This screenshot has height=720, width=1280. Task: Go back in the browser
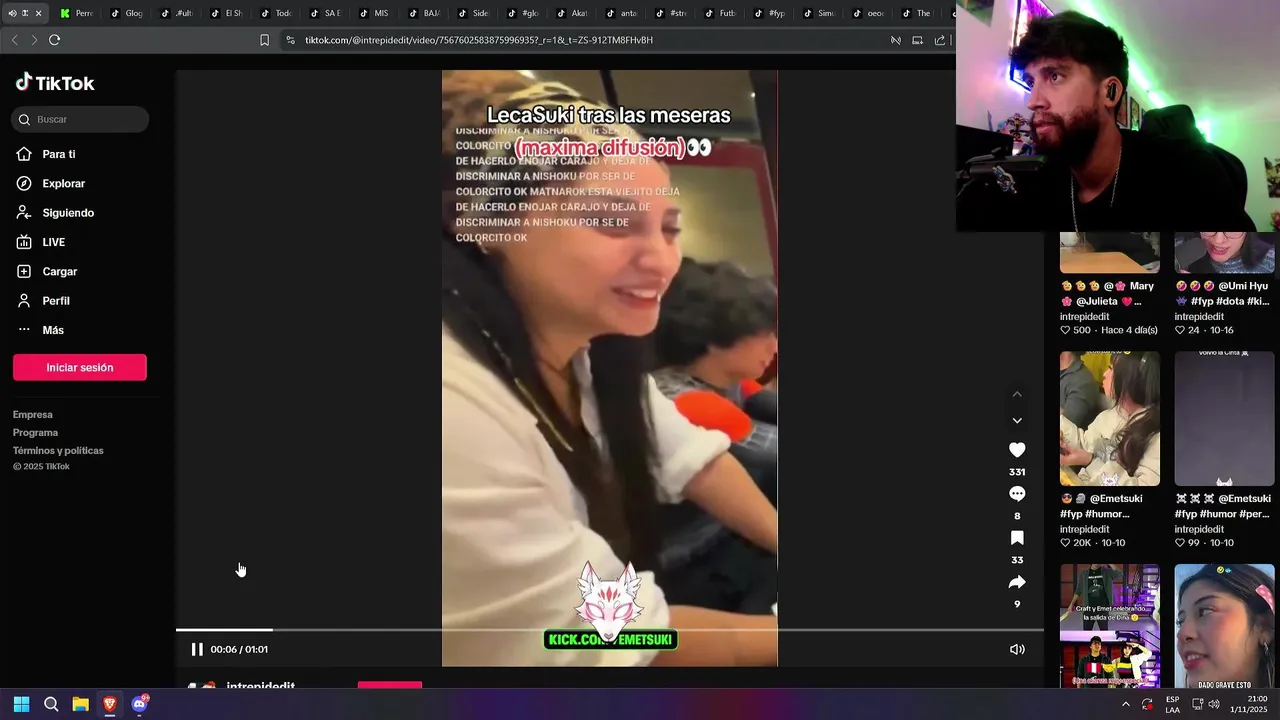click(14, 40)
